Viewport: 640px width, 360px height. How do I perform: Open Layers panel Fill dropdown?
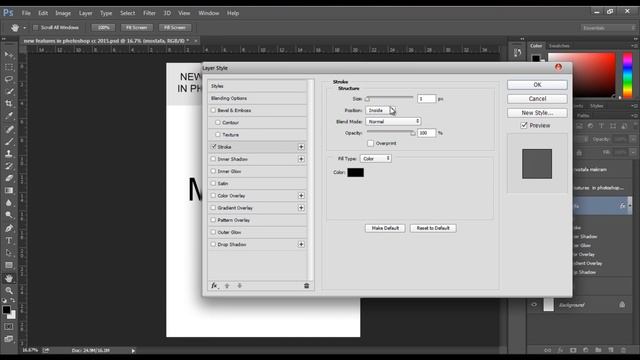click(x=633, y=152)
